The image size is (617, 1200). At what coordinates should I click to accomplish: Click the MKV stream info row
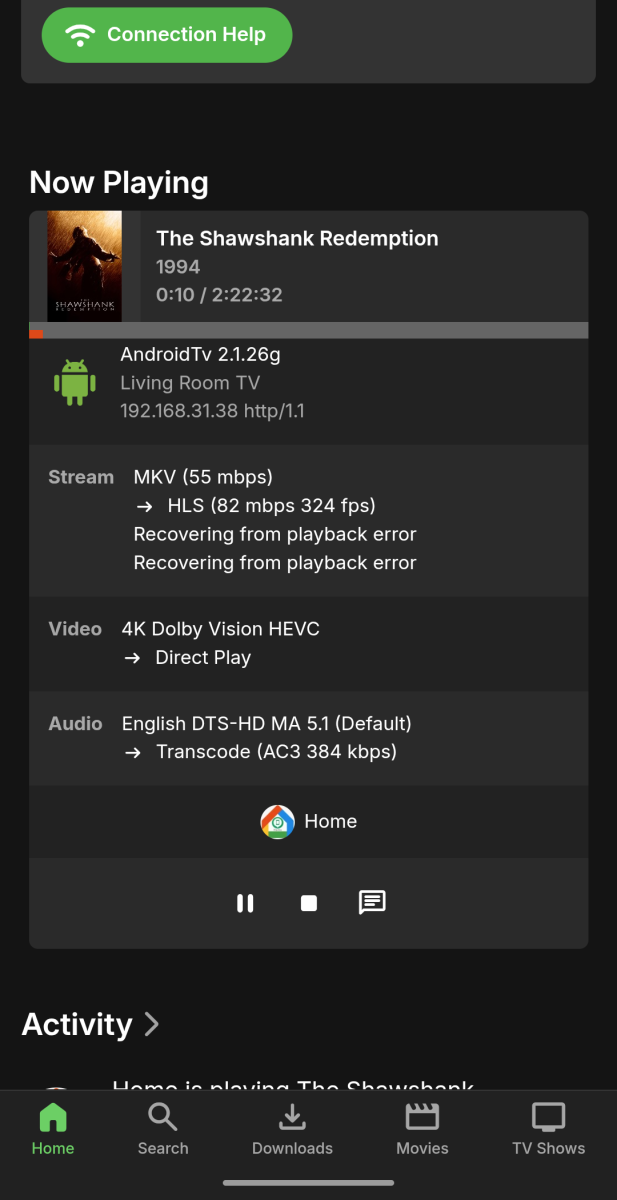point(203,477)
